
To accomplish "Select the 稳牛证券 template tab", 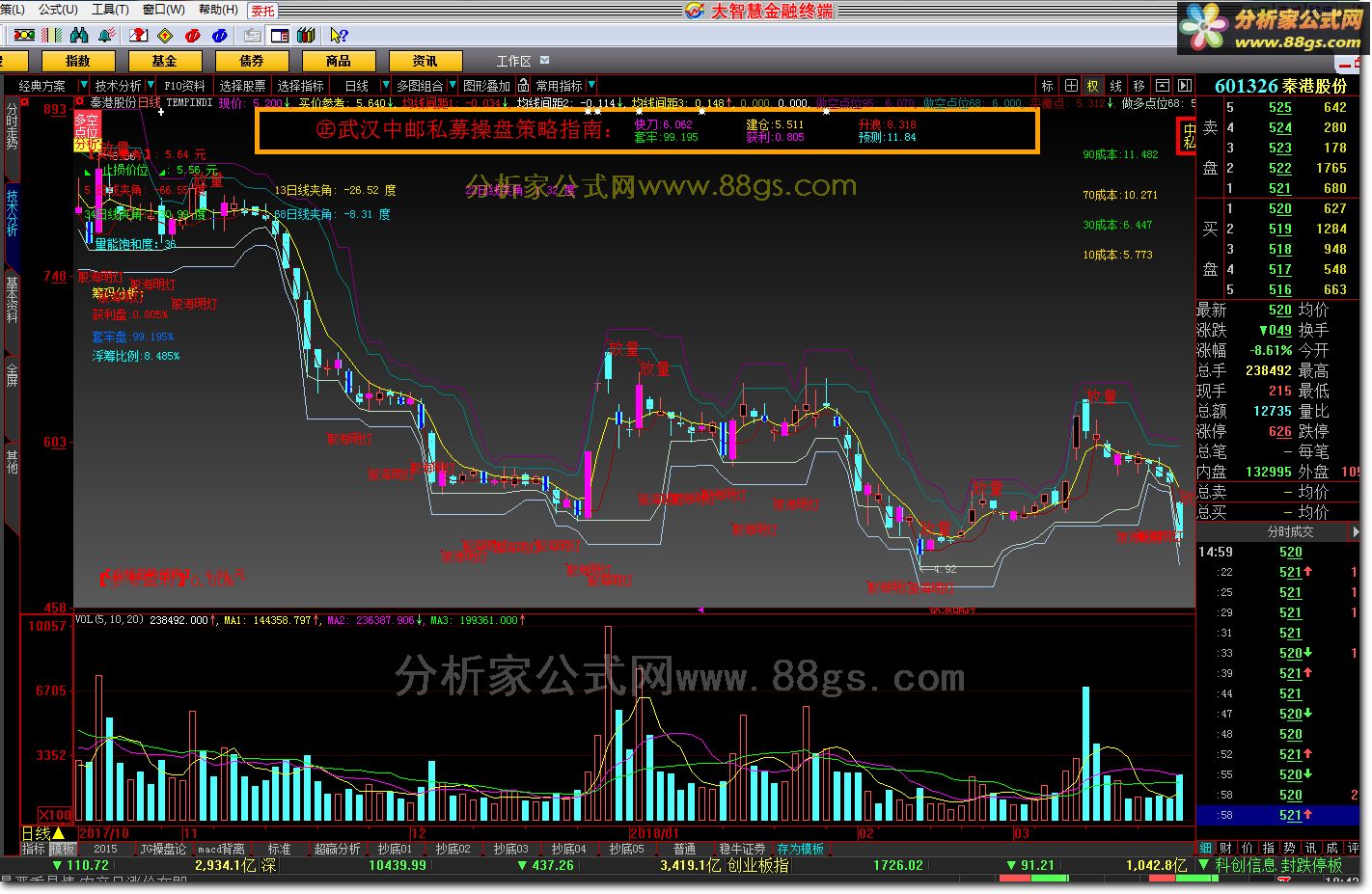I will coord(742,849).
